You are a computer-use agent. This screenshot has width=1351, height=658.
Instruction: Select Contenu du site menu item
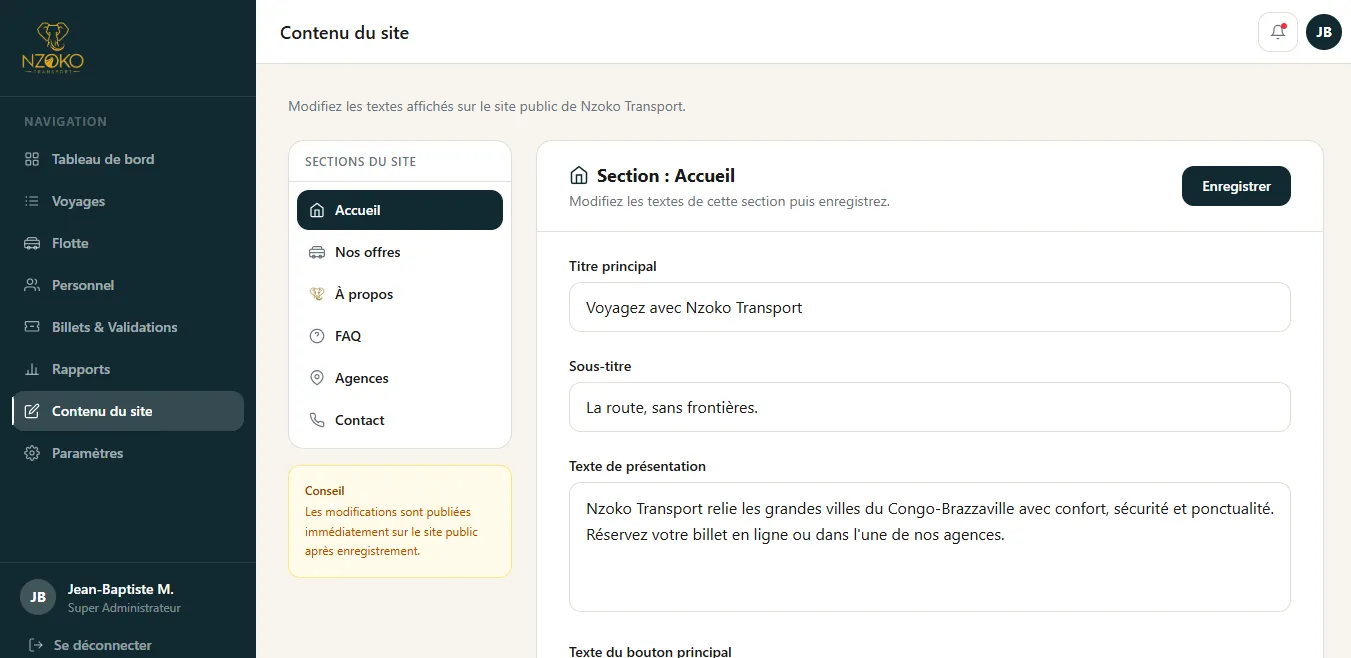coord(128,411)
